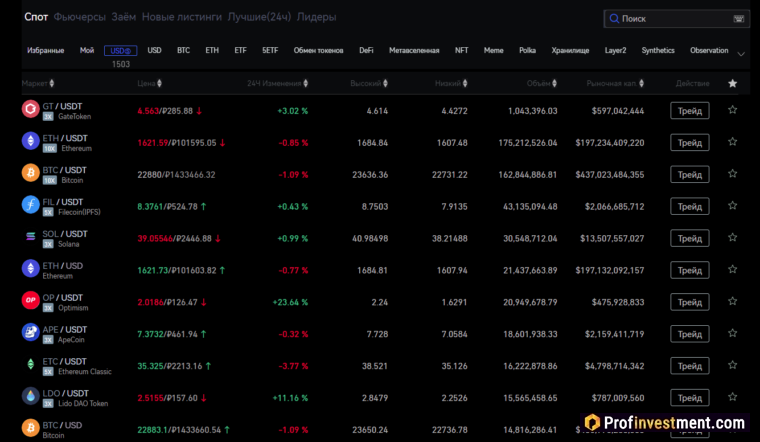The width and height of the screenshot is (760, 442).
Task: Click the LDO Lido DAO Token icon
Action: (31, 396)
